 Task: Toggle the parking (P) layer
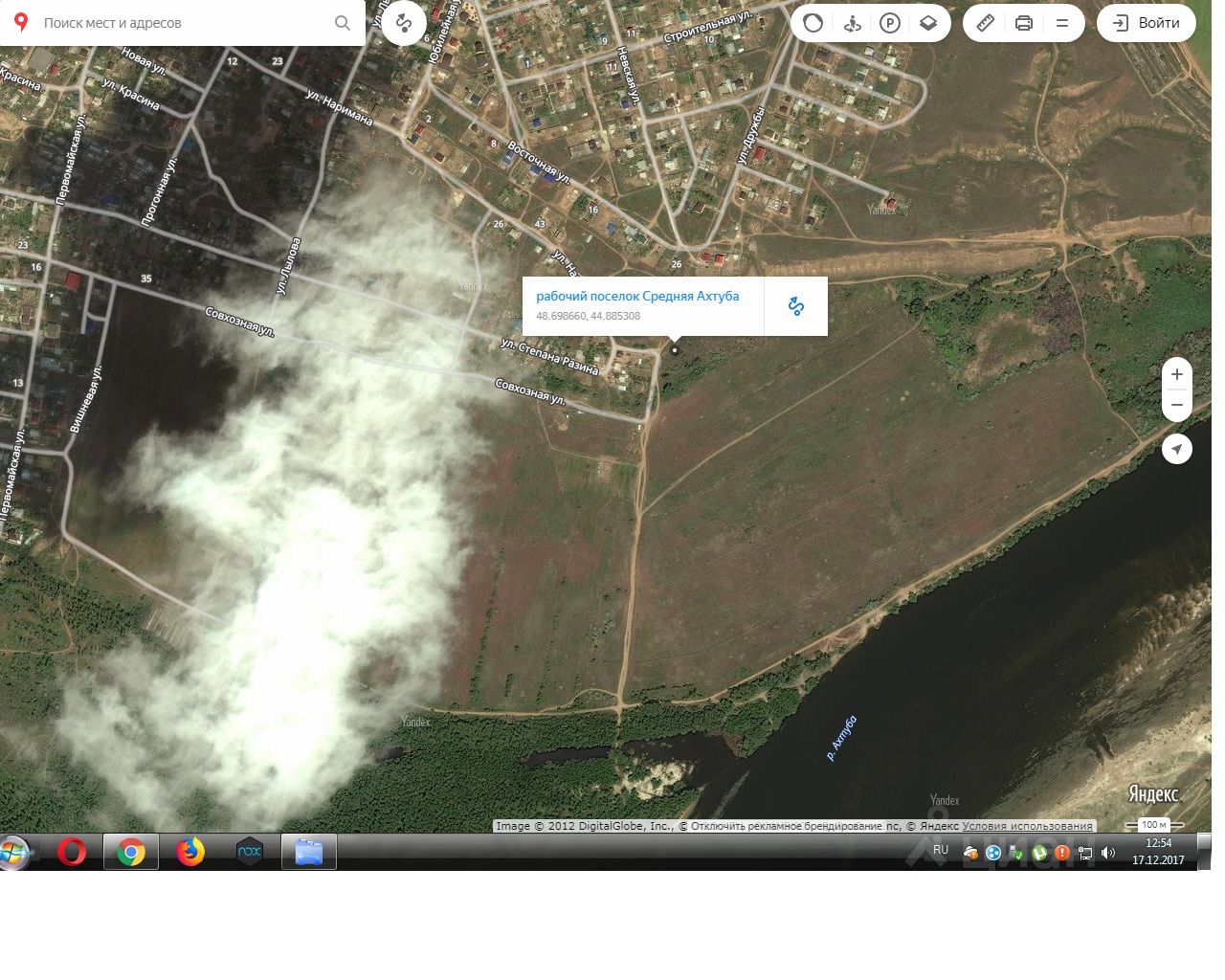coord(890,23)
